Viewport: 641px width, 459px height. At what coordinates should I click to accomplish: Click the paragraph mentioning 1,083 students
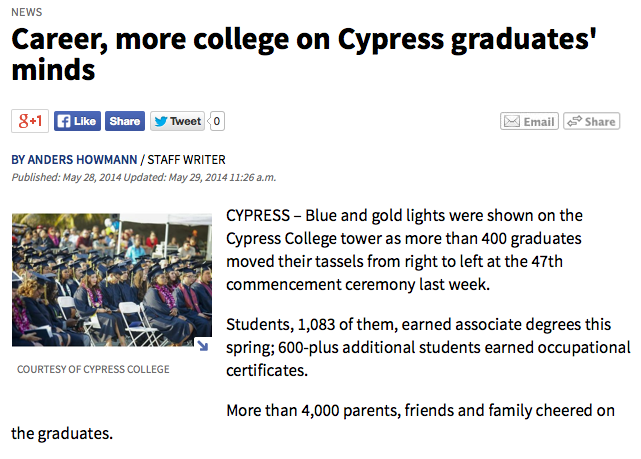click(x=428, y=347)
